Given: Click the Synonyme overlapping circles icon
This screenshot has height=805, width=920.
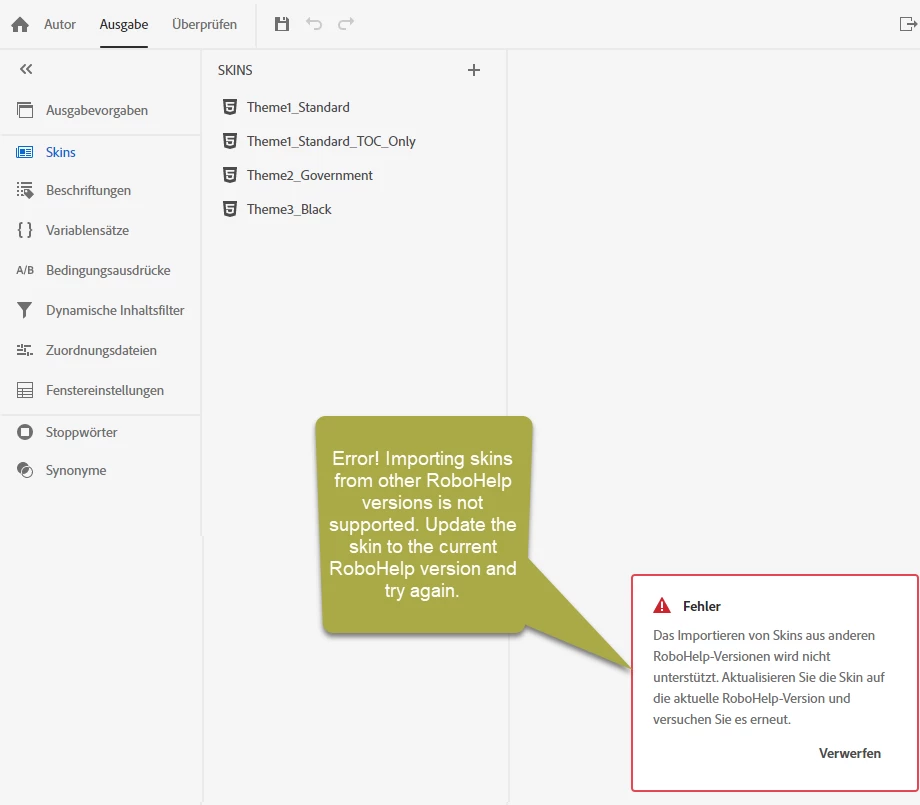Looking at the screenshot, I should tap(25, 471).
